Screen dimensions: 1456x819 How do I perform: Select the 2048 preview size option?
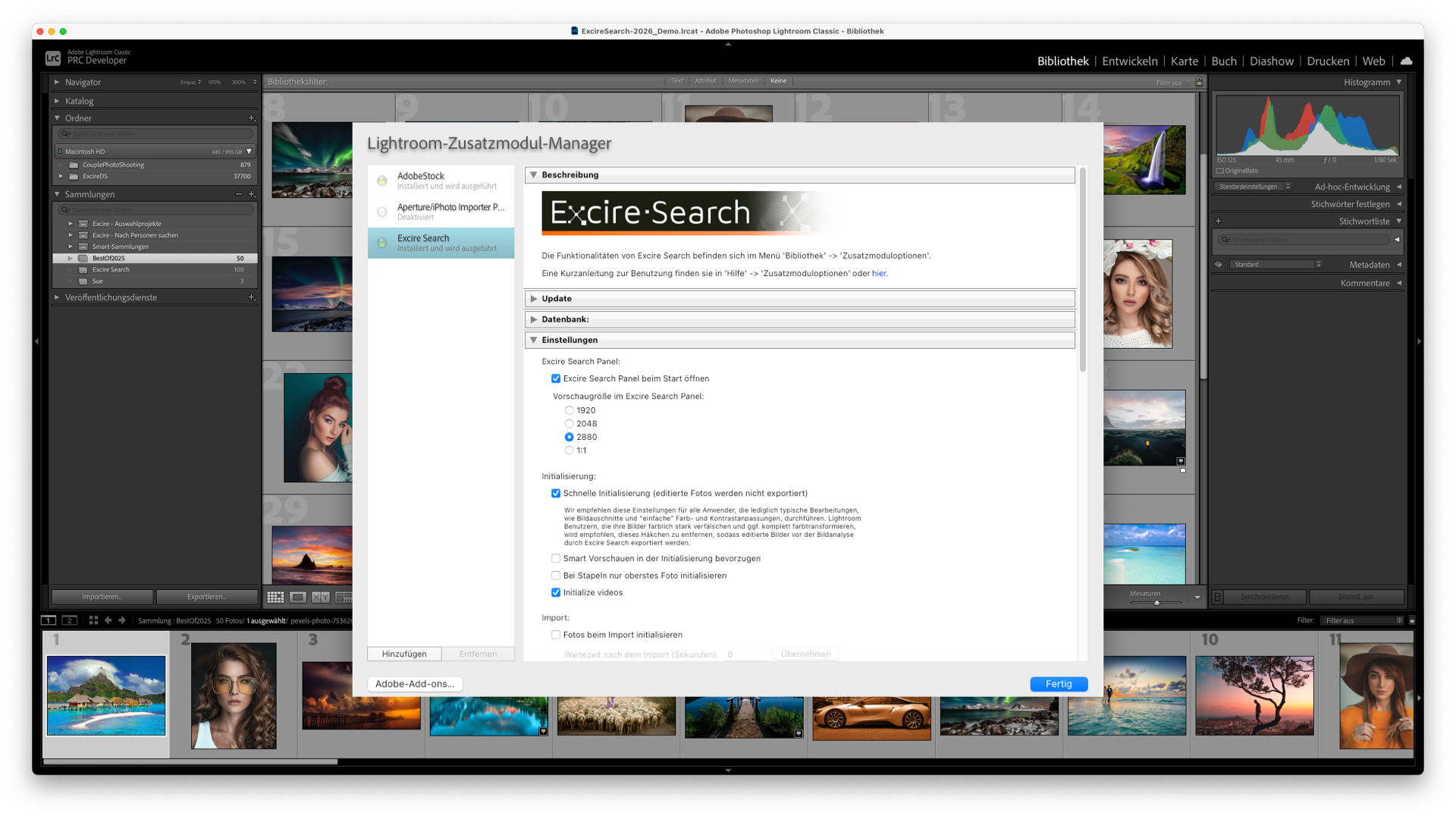coord(569,424)
